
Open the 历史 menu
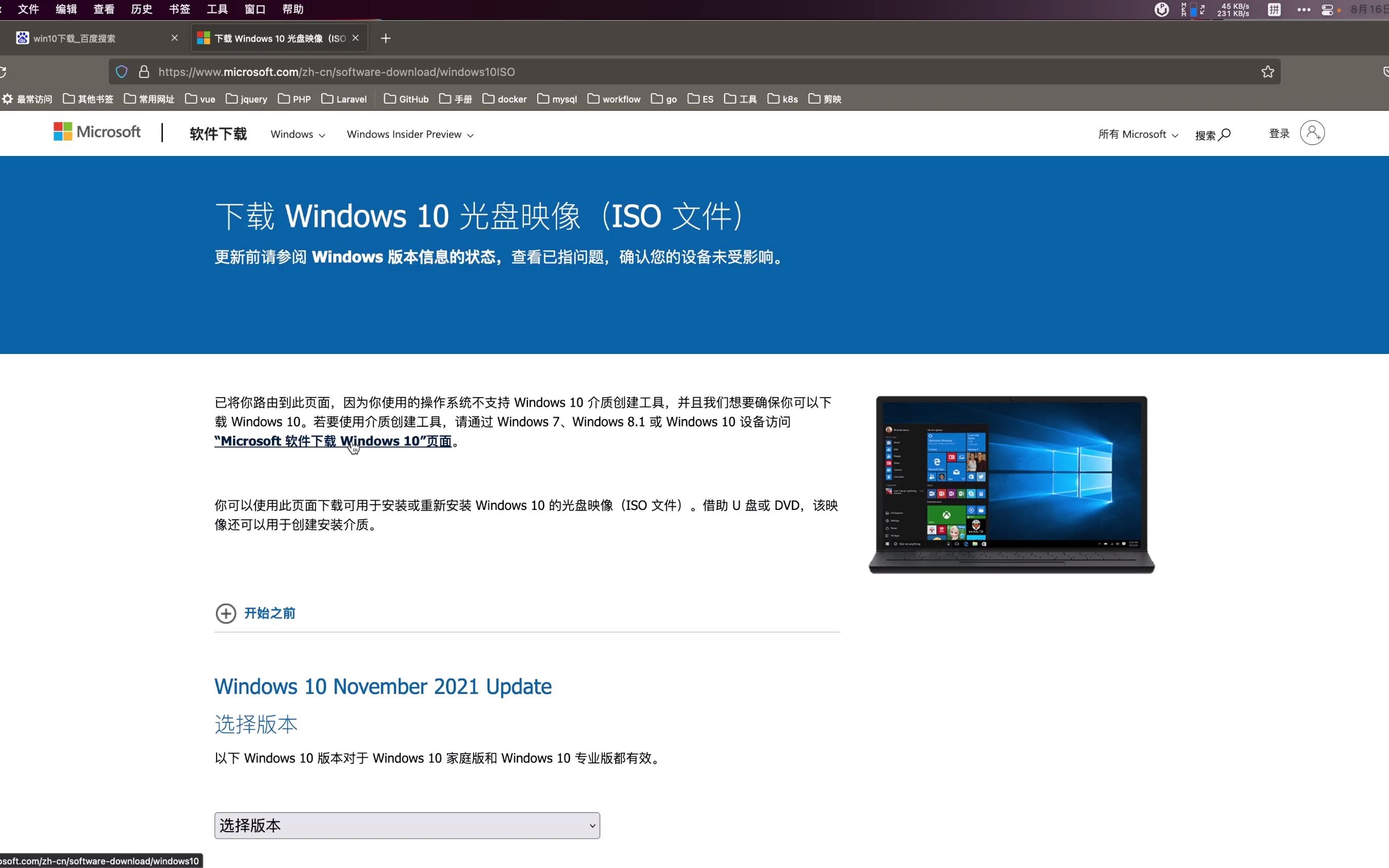pos(141,9)
